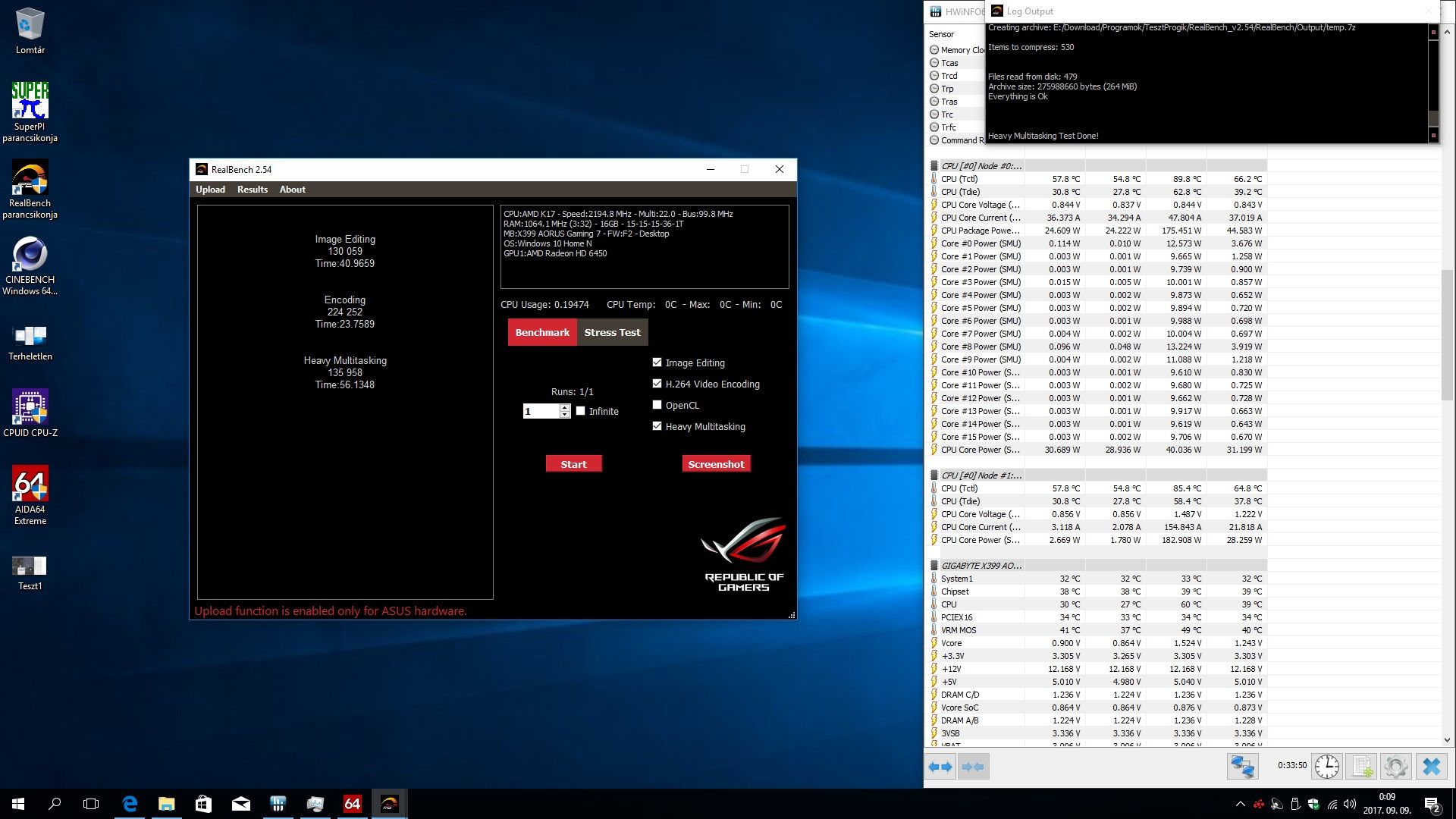Open RealBench Results menu
The width and height of the screenshot is (1456, 819).
tap(252, 190)
